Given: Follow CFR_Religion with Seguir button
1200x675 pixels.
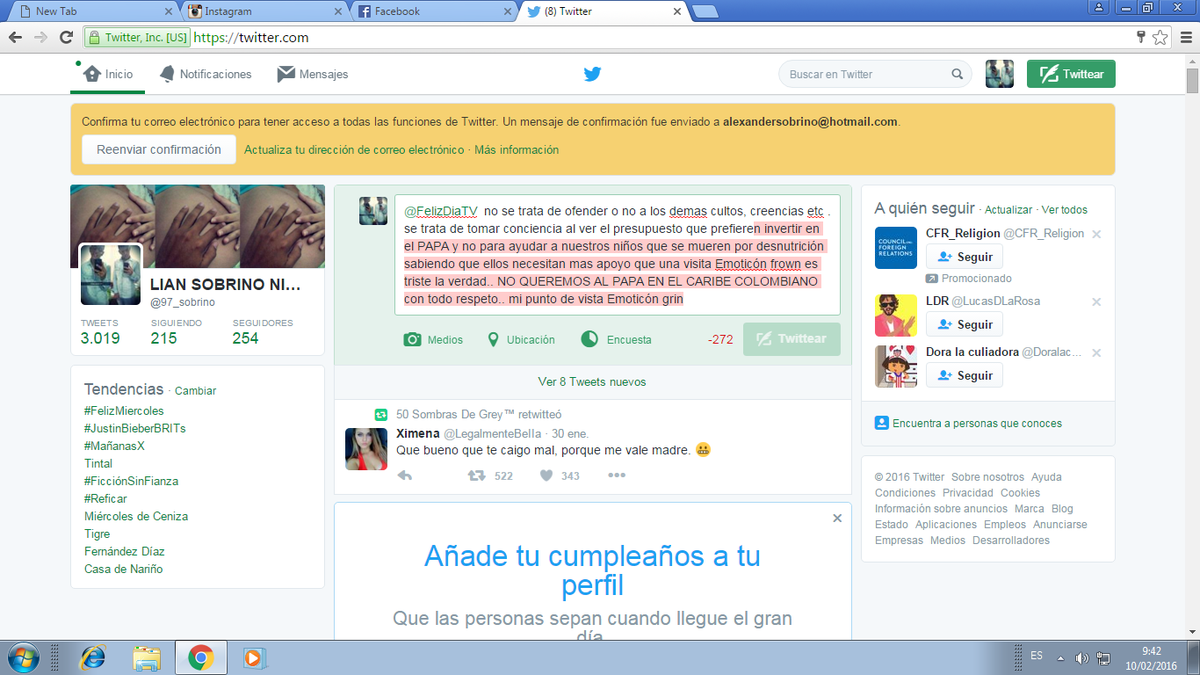Looking at the screenshot, I should click(x=964, y=257).
